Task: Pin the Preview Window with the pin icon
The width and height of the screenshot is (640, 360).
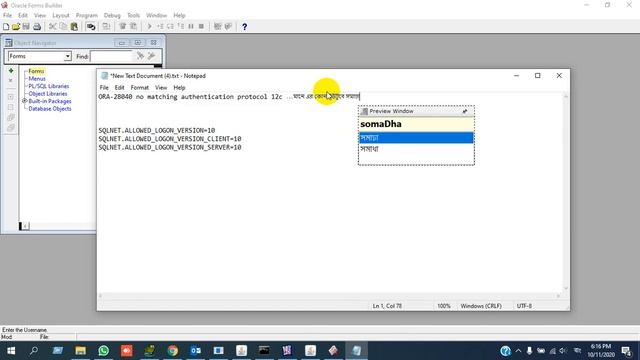Action: click(x=465, y=111)
